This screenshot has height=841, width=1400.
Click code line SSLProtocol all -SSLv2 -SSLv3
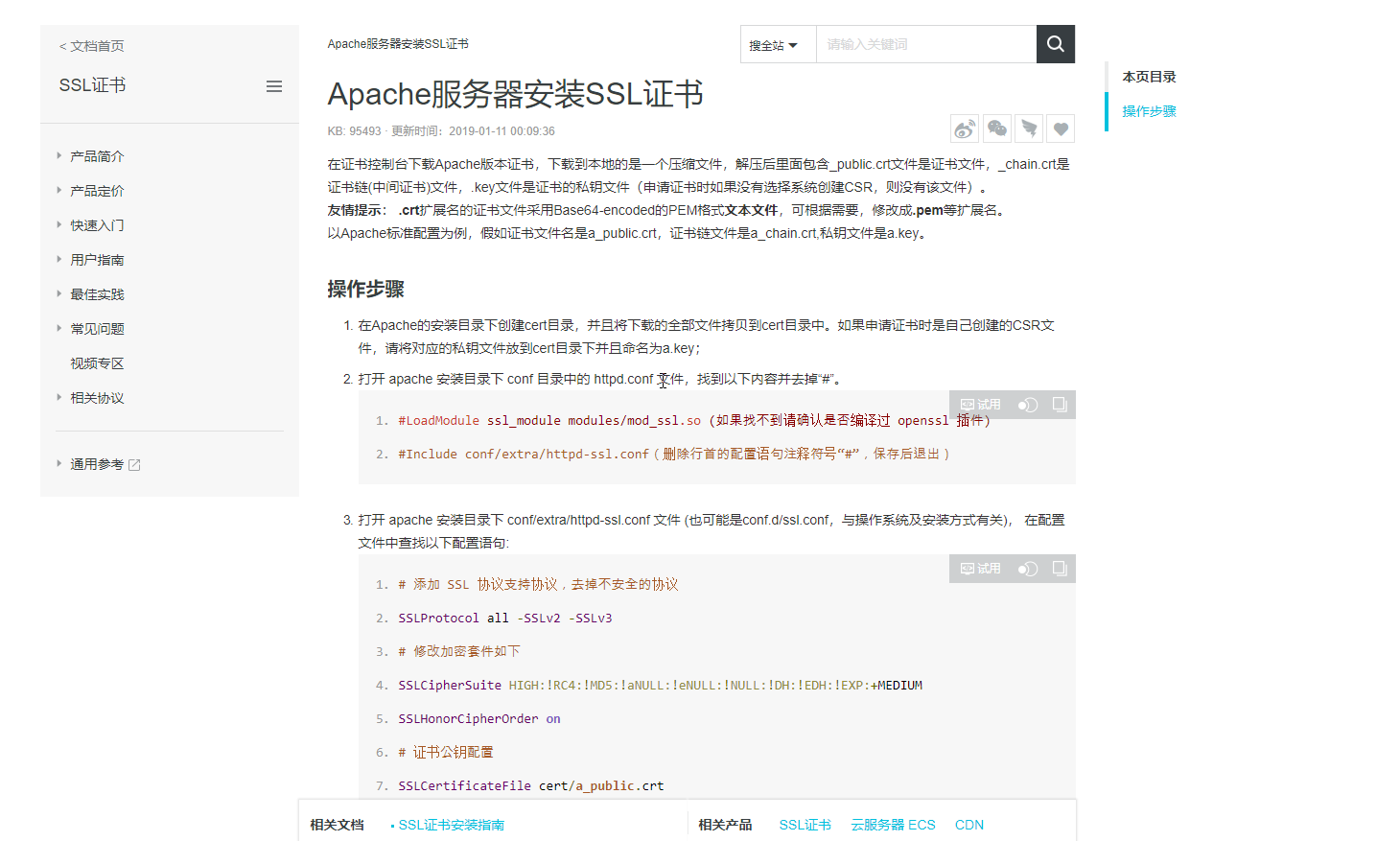[505, 618]
